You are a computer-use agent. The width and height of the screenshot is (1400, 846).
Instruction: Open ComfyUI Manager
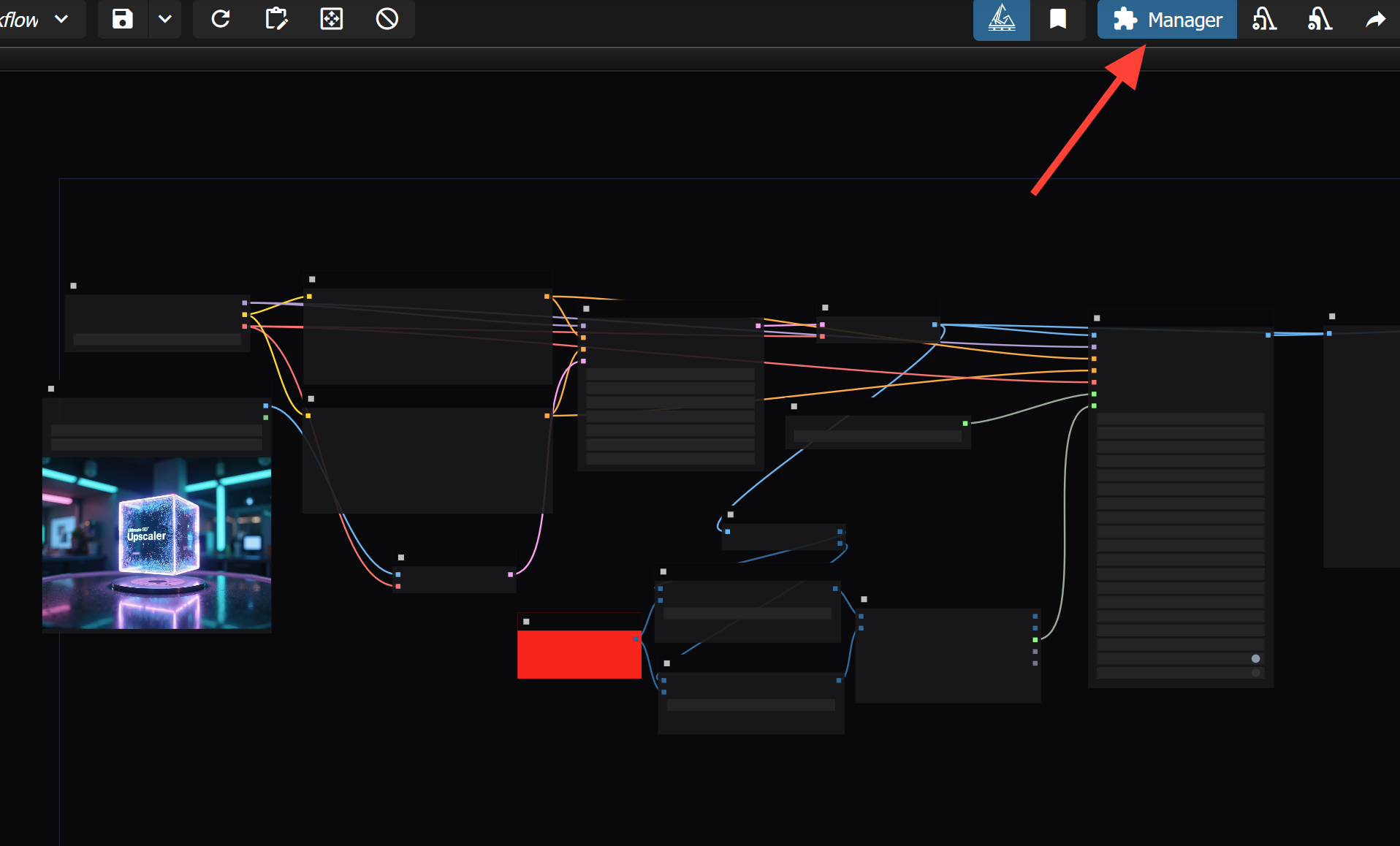click(x=1166, y=20)
